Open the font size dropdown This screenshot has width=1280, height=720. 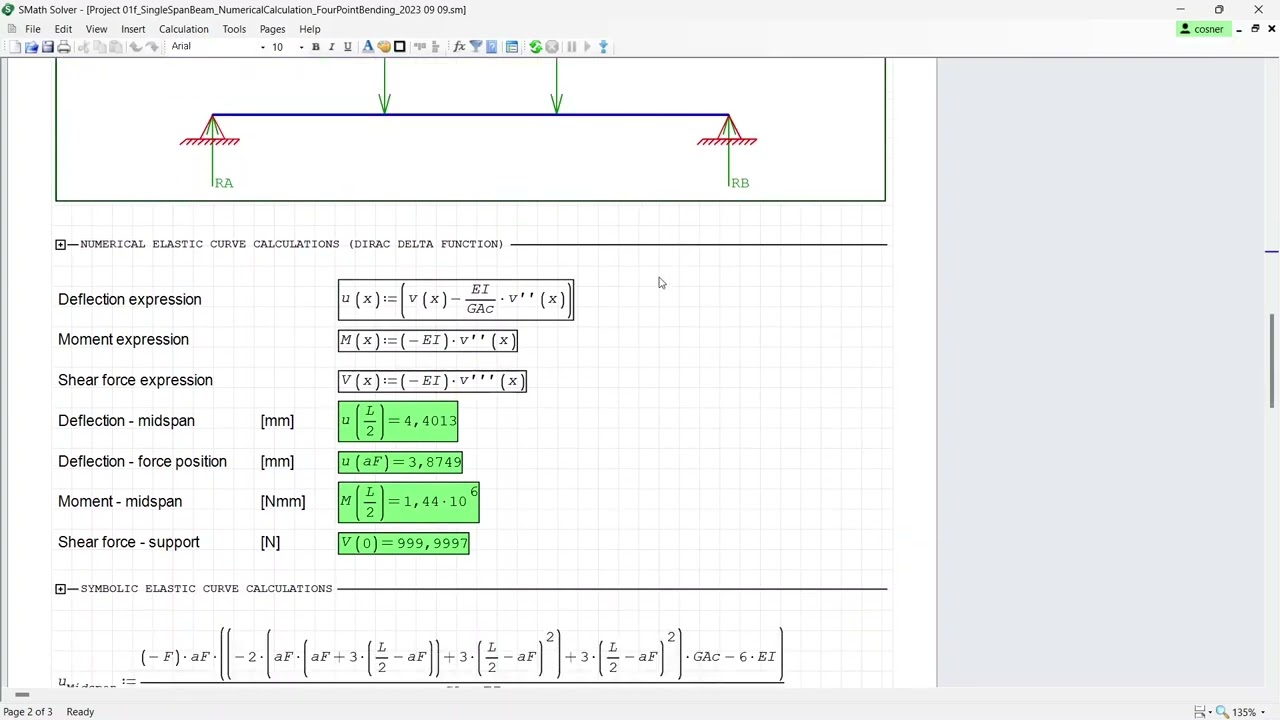tap(301, 47)
